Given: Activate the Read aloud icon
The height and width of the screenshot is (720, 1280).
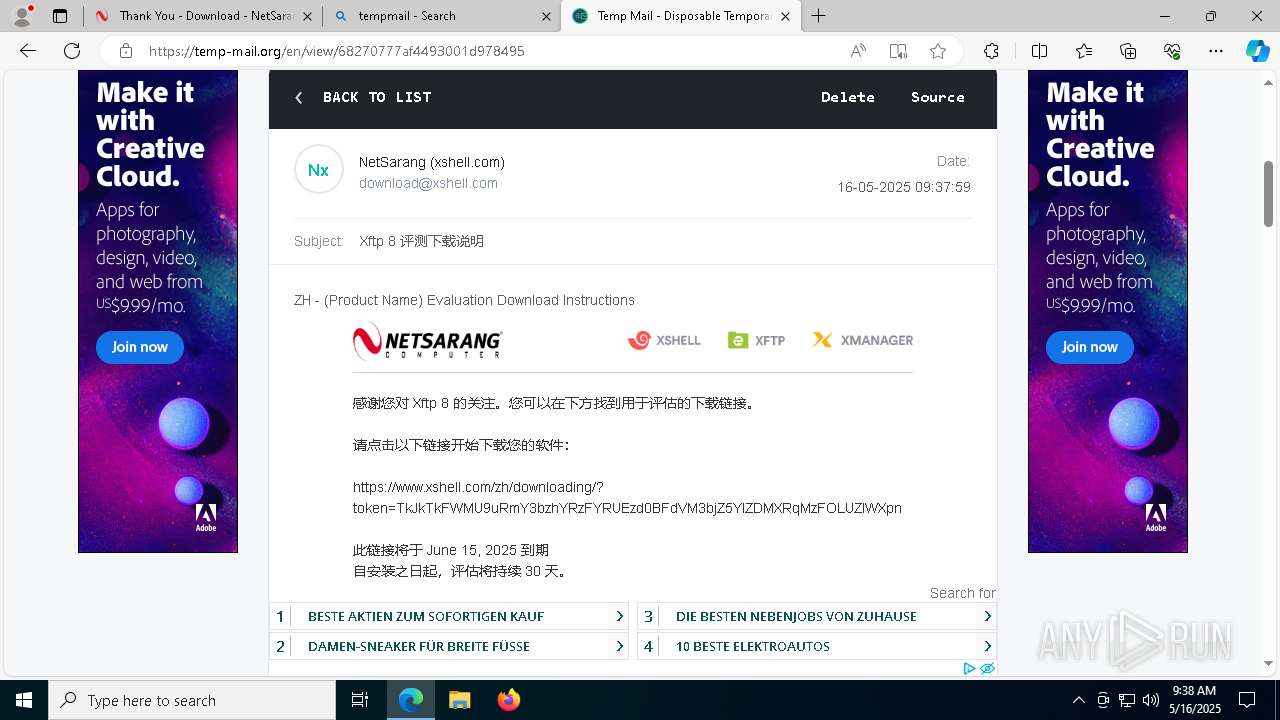Looking at the screenshot, I should [858, 51].
